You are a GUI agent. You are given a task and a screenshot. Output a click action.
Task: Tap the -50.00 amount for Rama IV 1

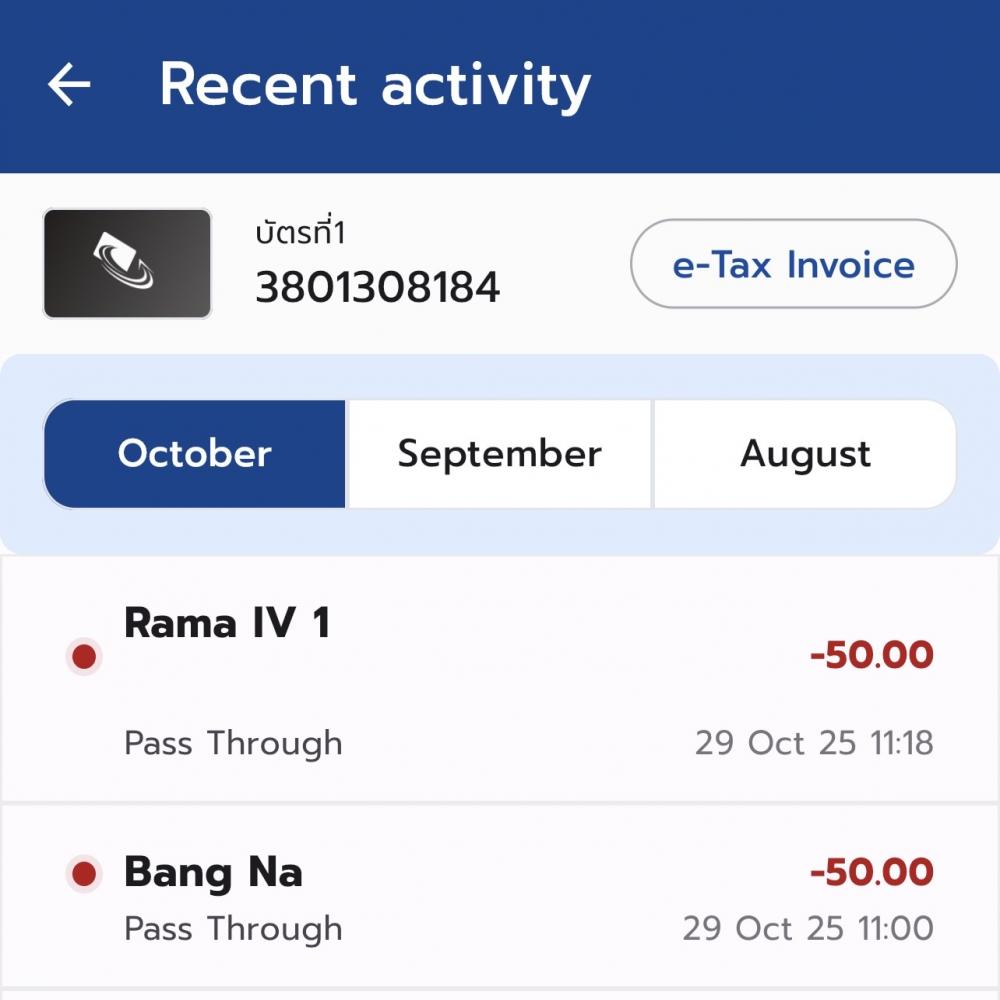tap(871, 656)
